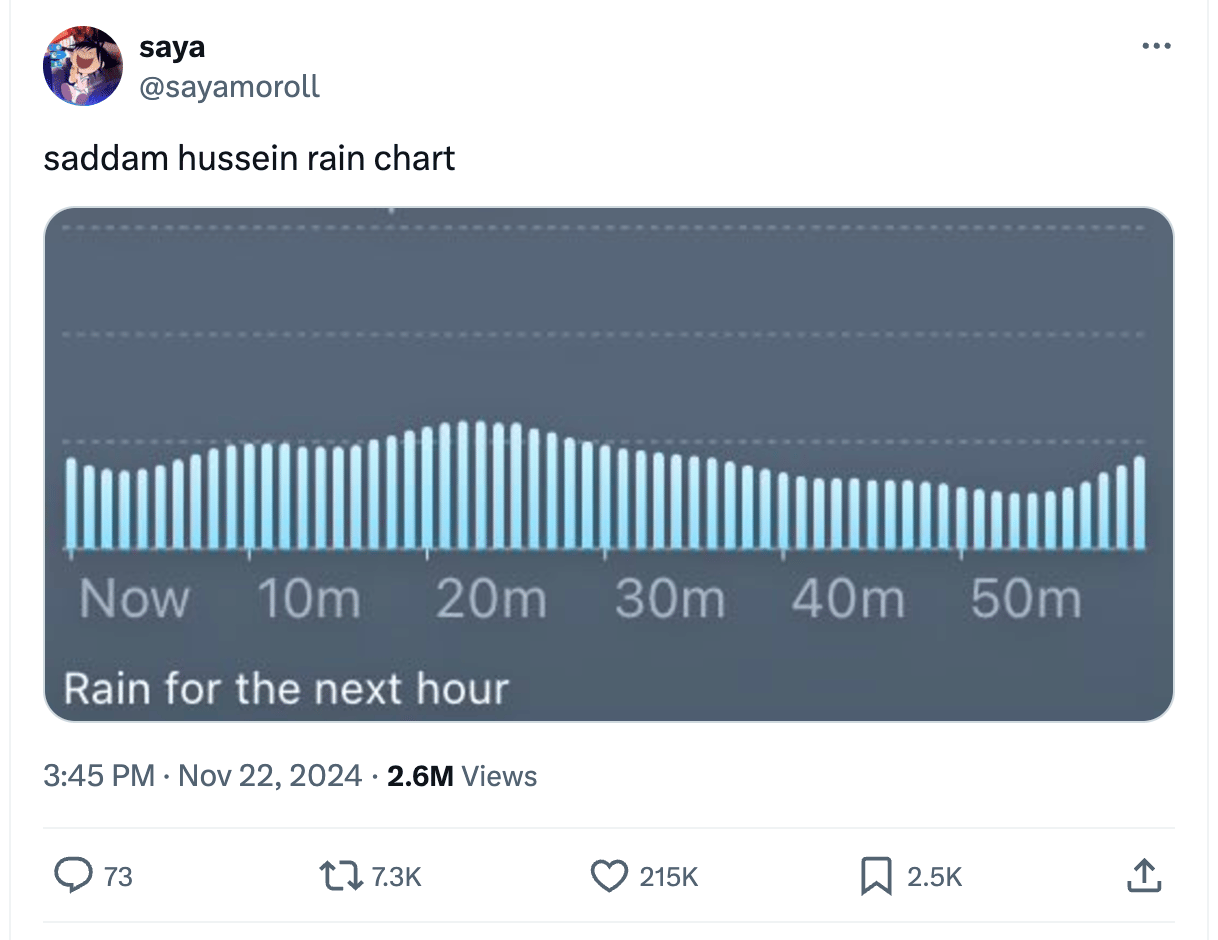Click the reply speech bubble icon
1218x940 pixels.
pyautogui.click(x=72, y=877)
